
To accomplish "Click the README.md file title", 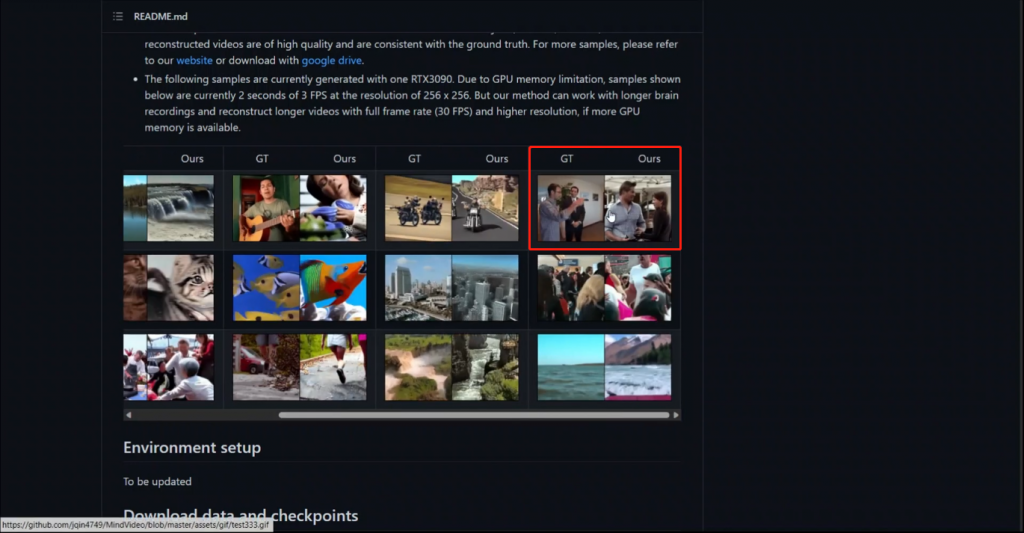I will coord(161,16).
